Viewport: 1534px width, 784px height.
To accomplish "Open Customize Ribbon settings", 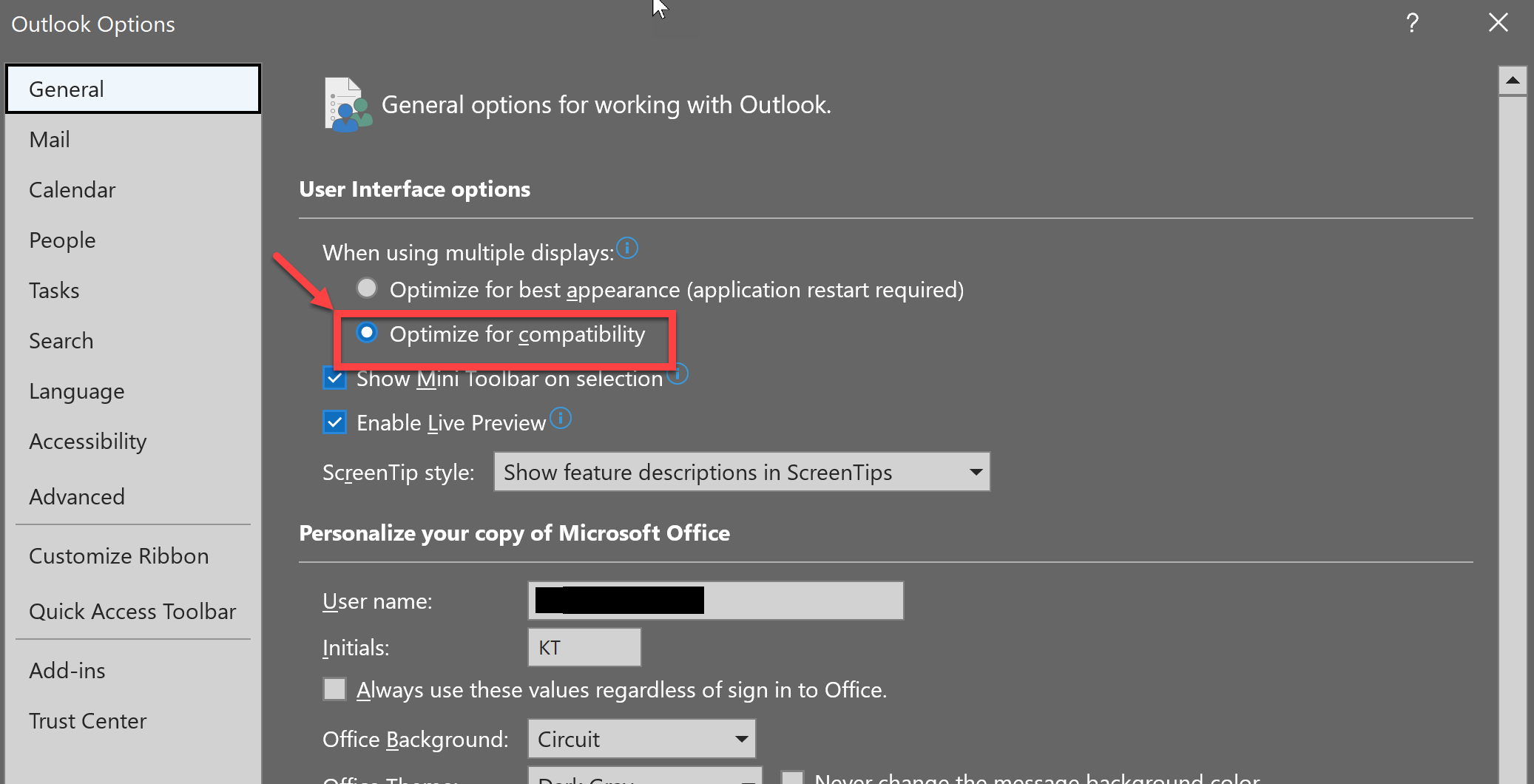I will [118, 555].
